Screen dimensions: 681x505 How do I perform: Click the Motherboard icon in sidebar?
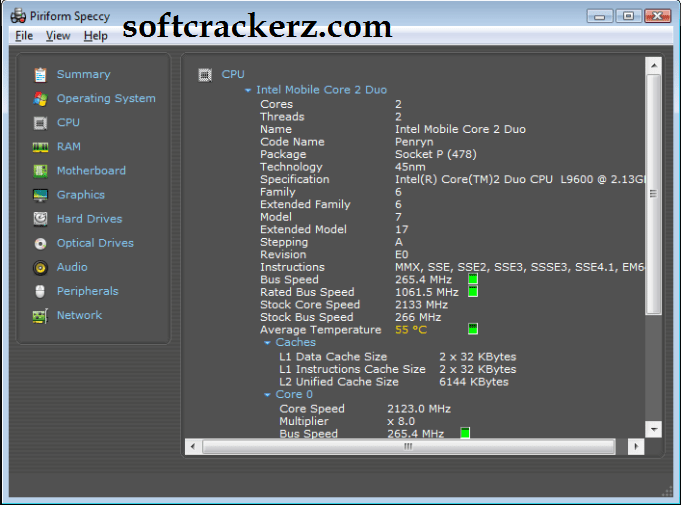tap(40, 171)
